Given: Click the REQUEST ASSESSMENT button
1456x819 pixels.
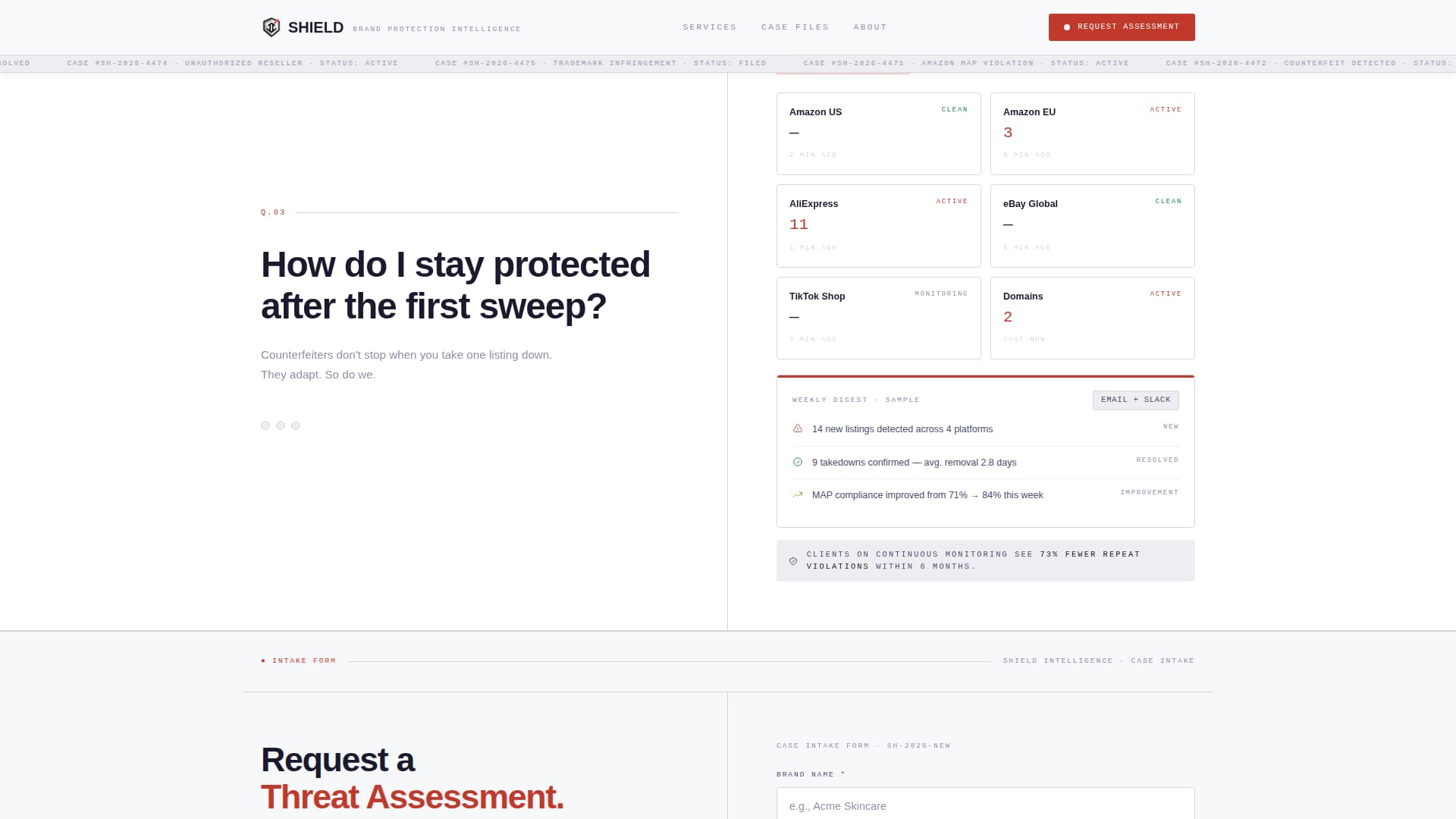Looking at the screenshot, I should pyautogui.click(x=1122, y=27).
